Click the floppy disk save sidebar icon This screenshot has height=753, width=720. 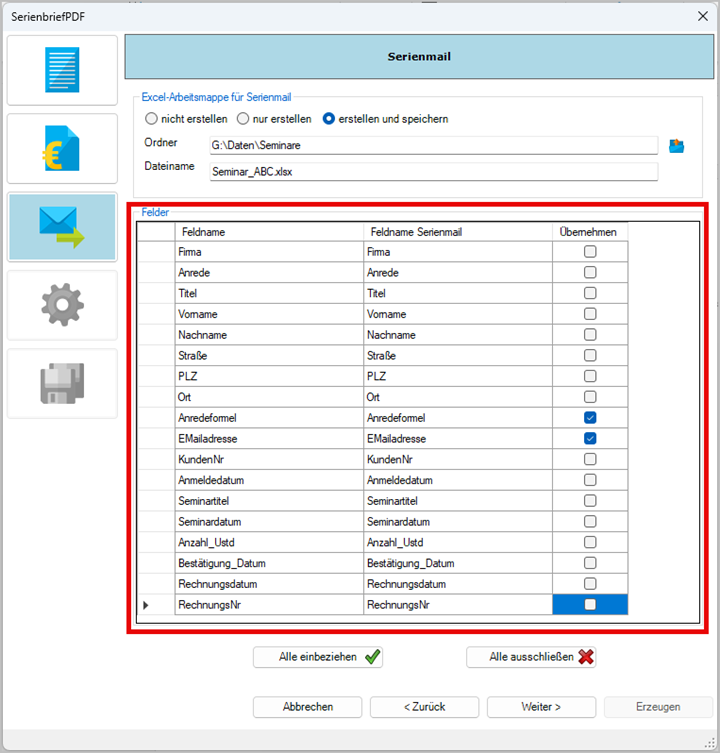click(x=62, y=383)
